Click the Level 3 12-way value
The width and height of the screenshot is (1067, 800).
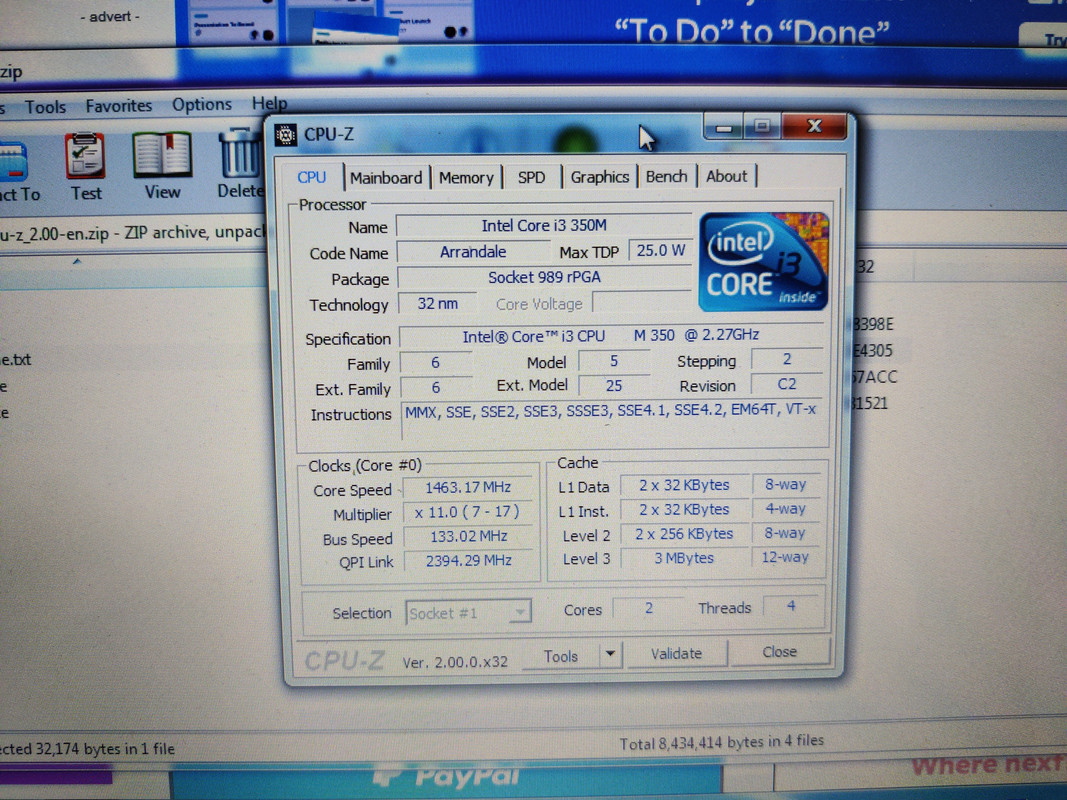785,558
